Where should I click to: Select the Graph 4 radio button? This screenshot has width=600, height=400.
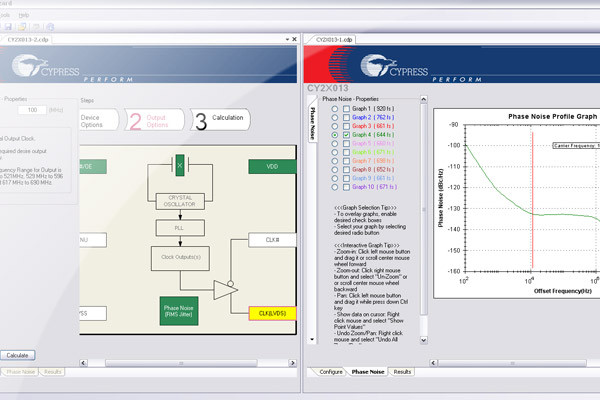pos(335,135)
